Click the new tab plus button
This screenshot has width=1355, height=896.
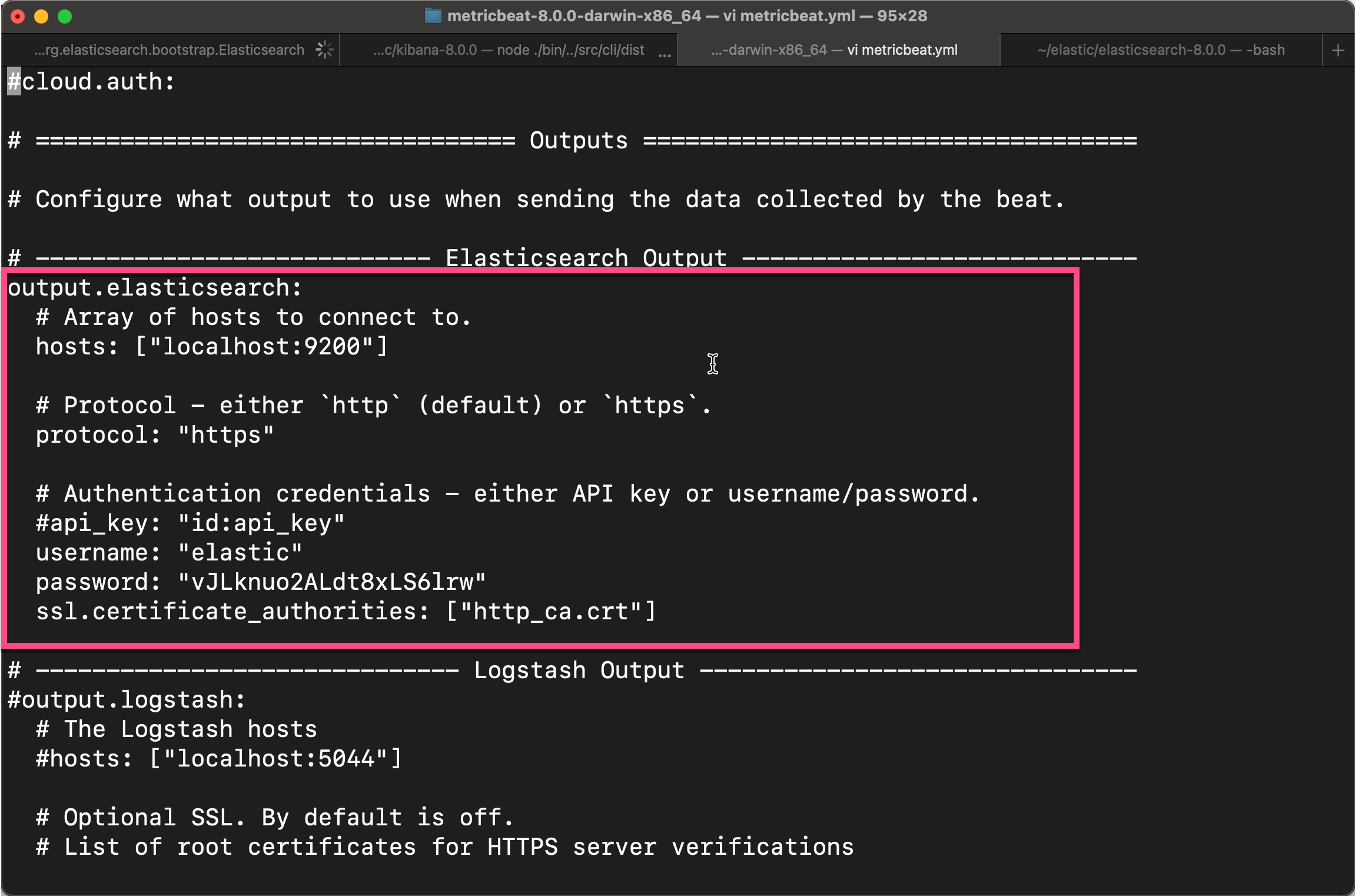point(1337,51)
